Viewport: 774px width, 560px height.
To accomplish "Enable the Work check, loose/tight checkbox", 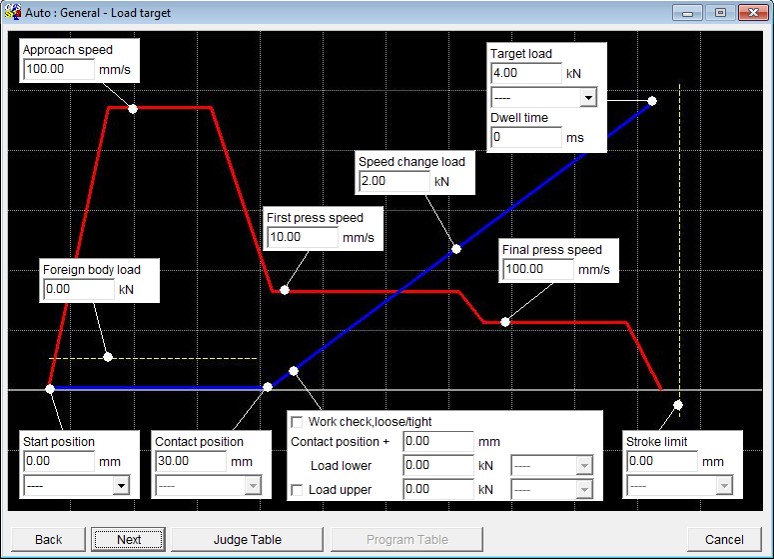I will click(x=297, y=422).
